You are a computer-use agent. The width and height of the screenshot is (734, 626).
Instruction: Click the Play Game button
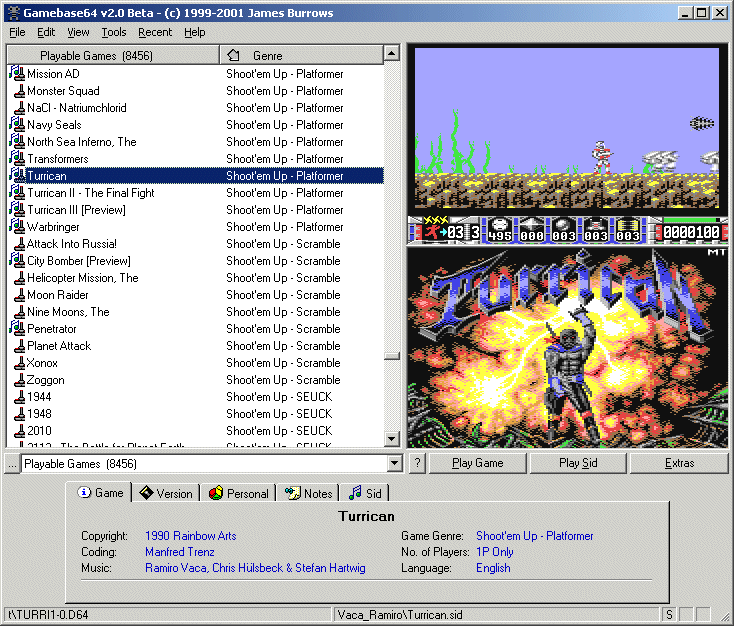click(477, 463)
